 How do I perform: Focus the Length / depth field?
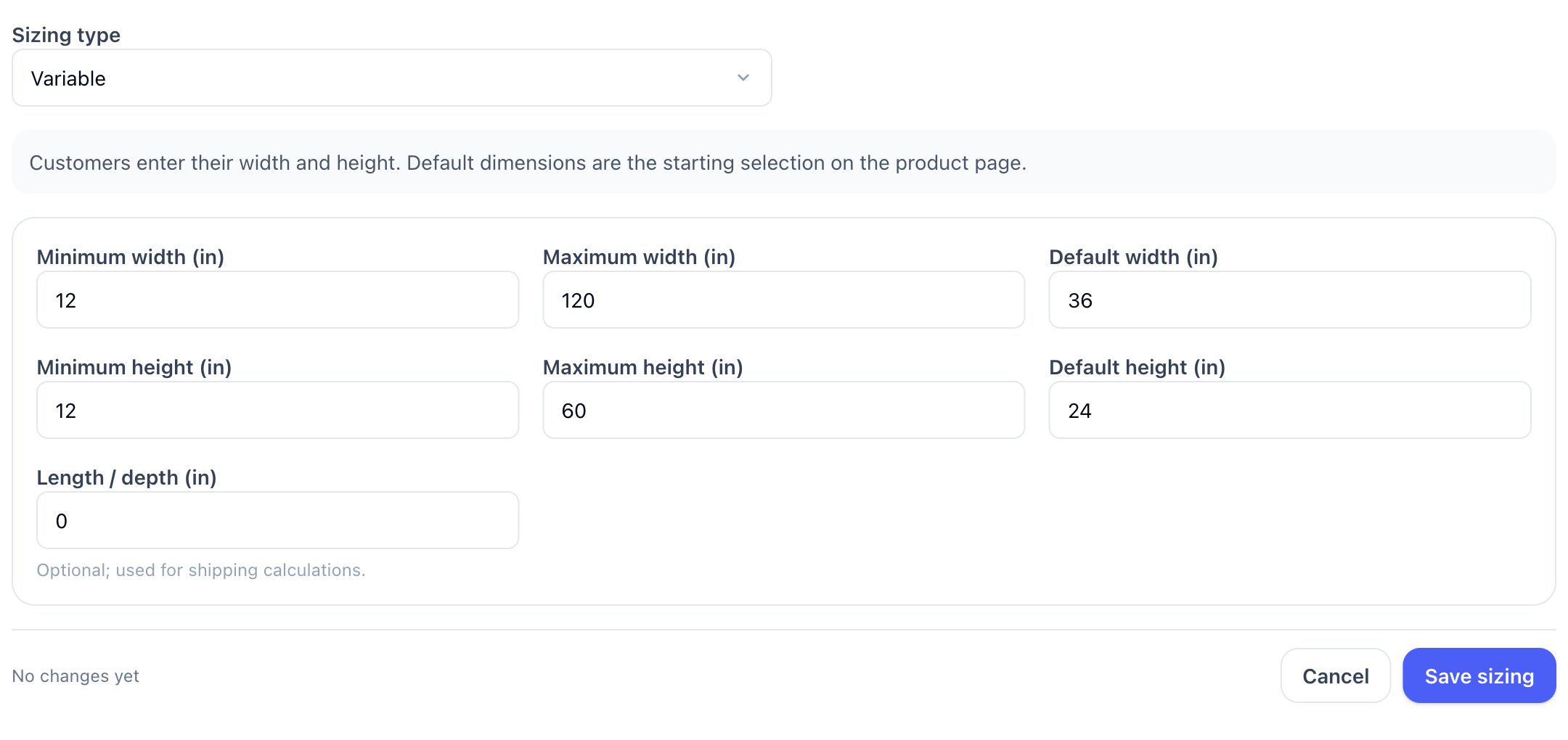tap(277, 520)
